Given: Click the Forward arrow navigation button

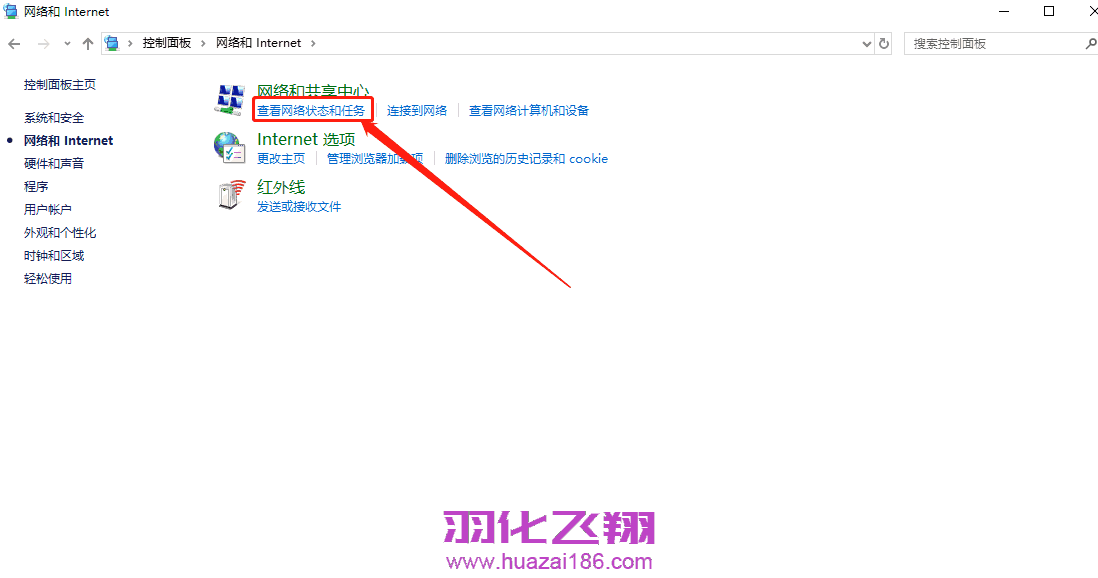Looking at the screenshot, I should tap(43, 43).
